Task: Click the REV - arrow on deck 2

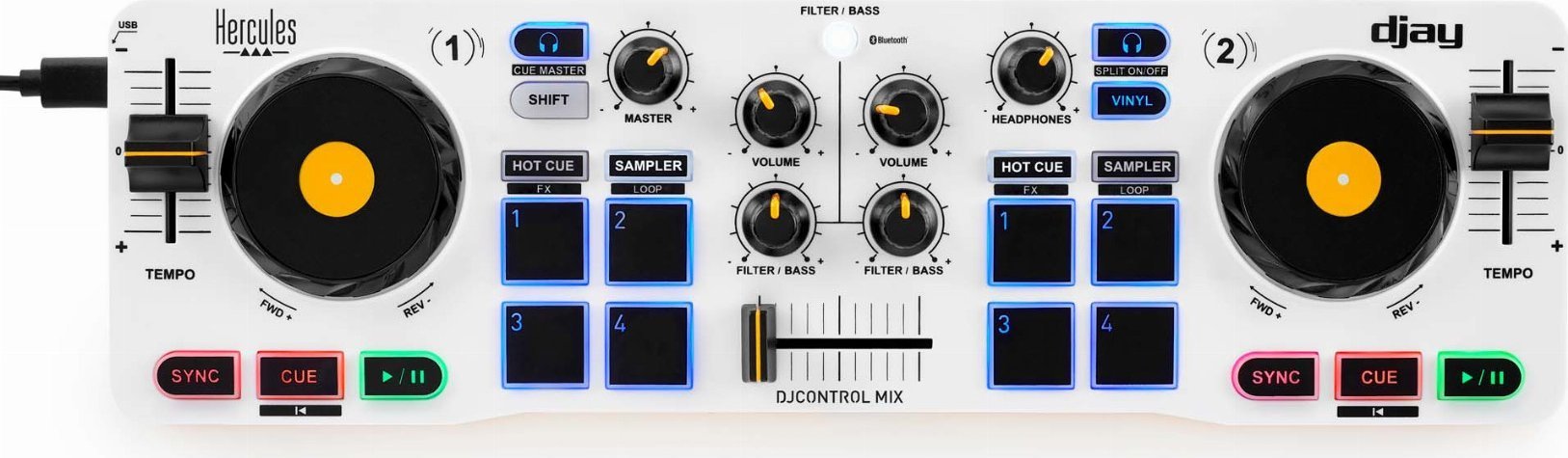Action: click(x=1406, y=302)
